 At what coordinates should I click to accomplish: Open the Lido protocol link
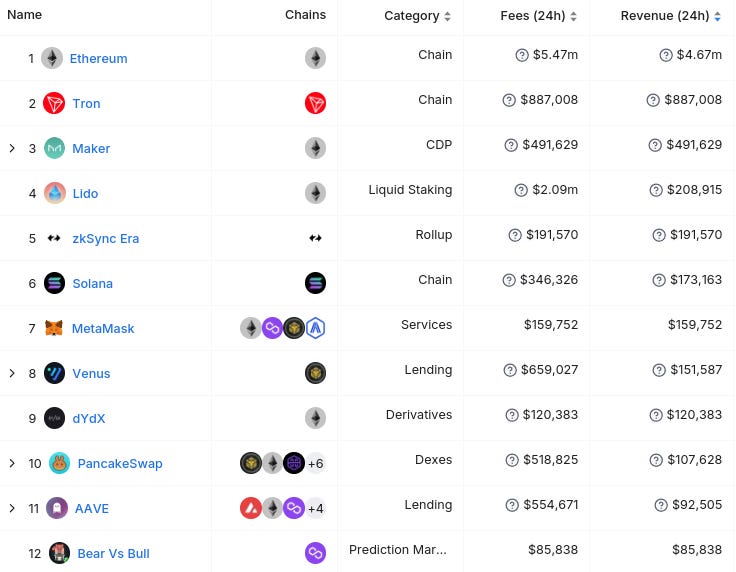tap(85, 194)
